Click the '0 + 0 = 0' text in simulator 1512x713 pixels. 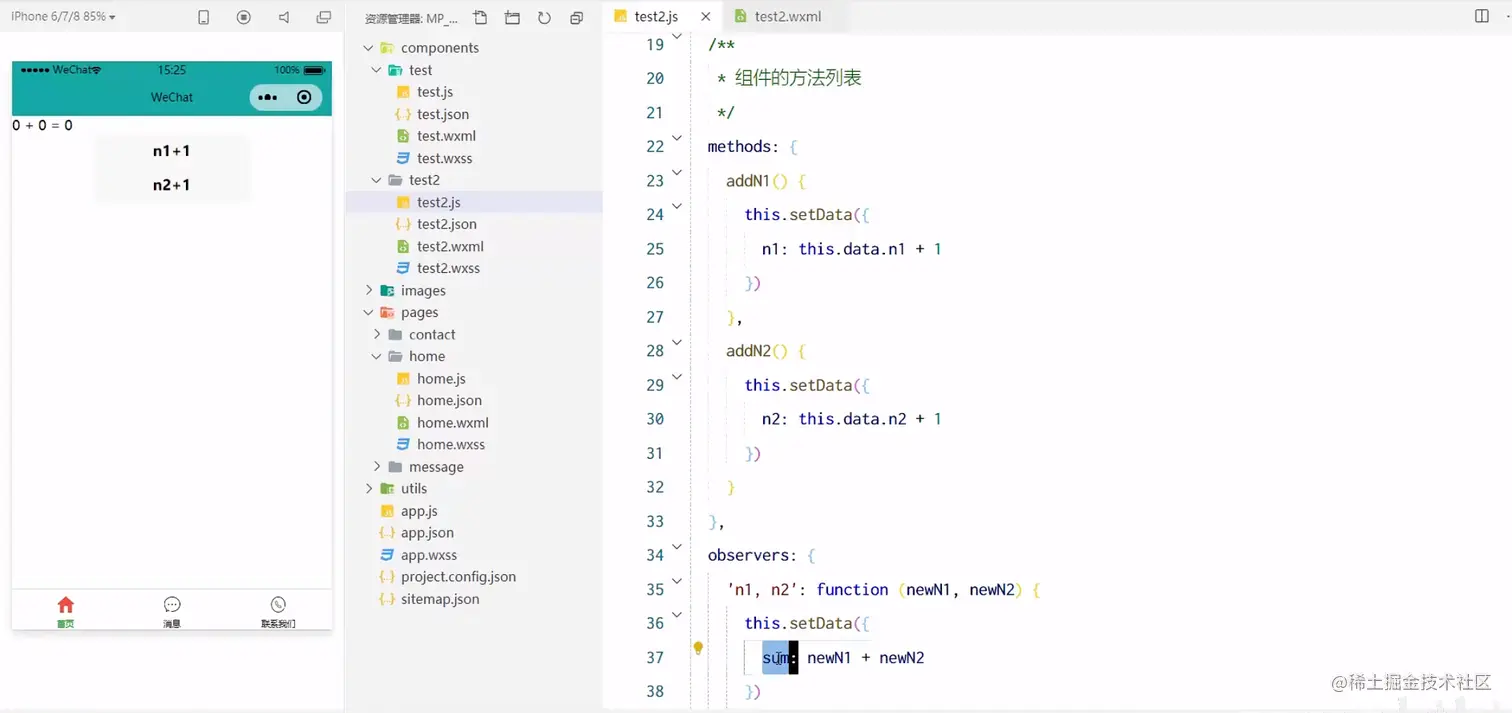42,126
